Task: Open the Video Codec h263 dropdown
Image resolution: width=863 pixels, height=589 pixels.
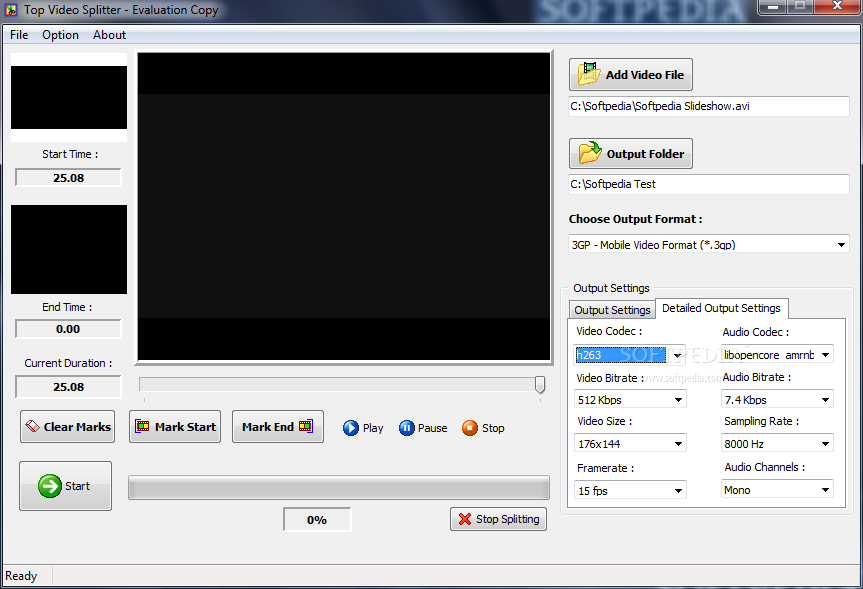Action: [x=678, y=355]
